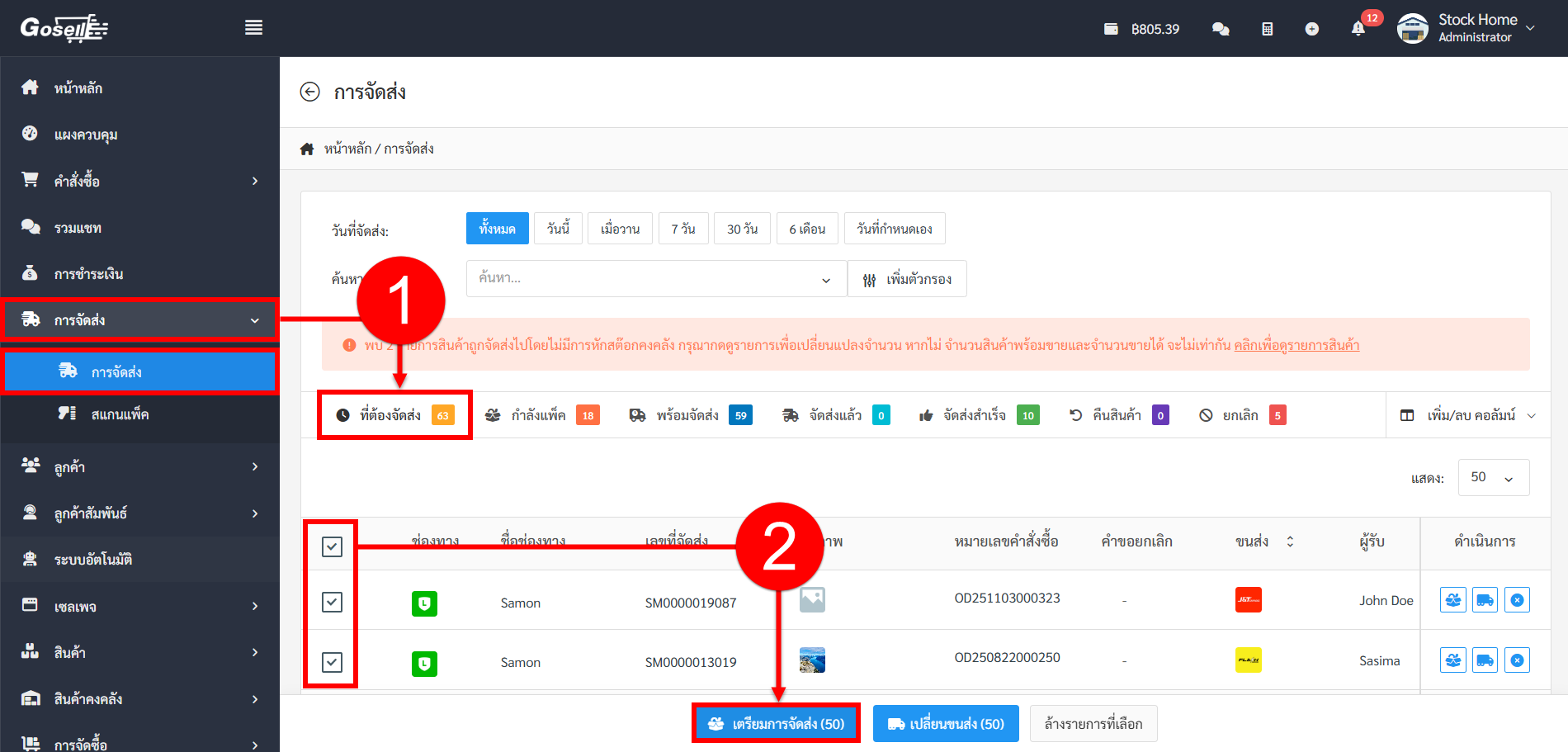Click the truck action icon for John Doe
Viewport: 1568px width, 752px height.
(1485, 600)
